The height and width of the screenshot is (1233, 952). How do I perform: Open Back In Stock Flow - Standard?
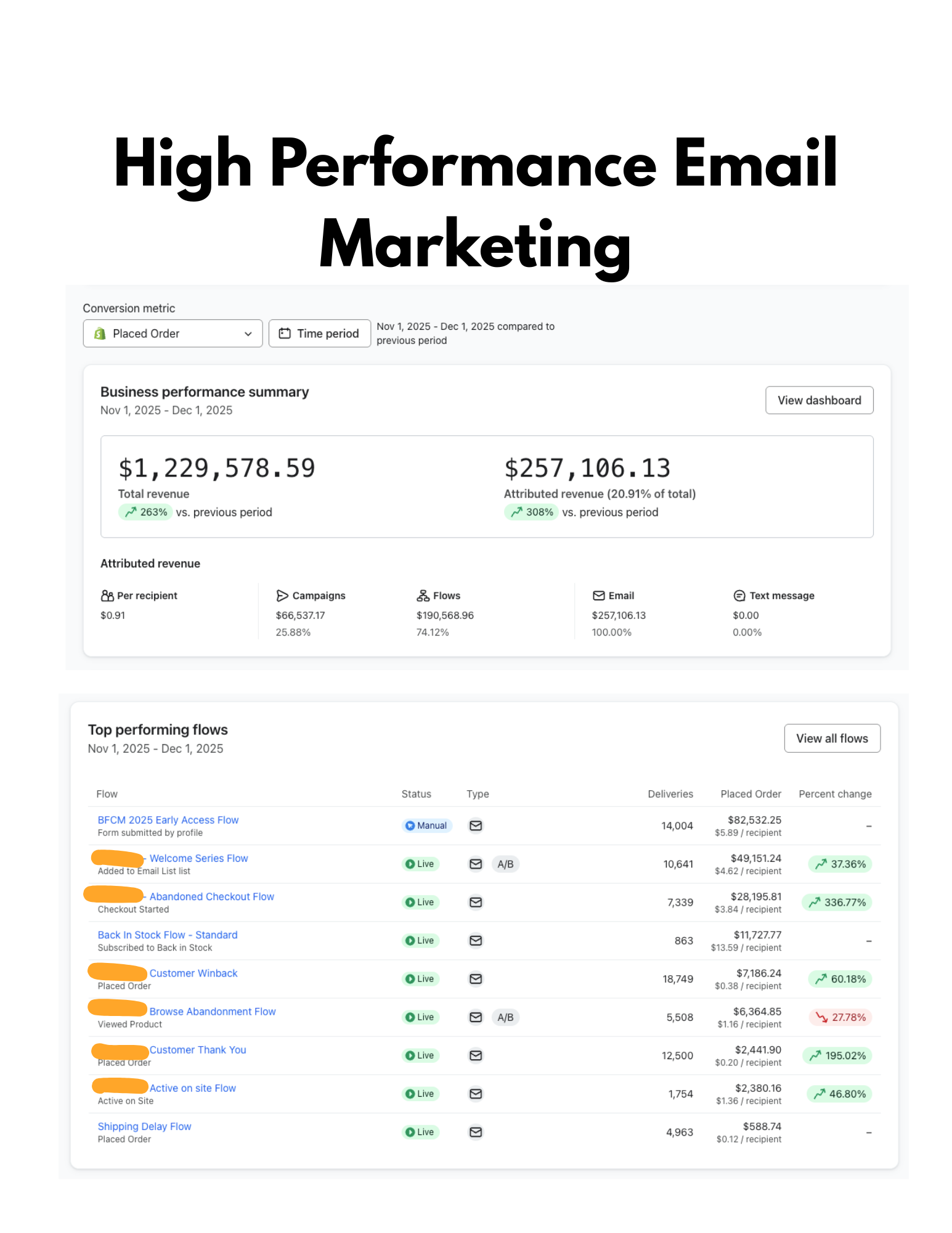pyautogui.click(x=167, y=935)
